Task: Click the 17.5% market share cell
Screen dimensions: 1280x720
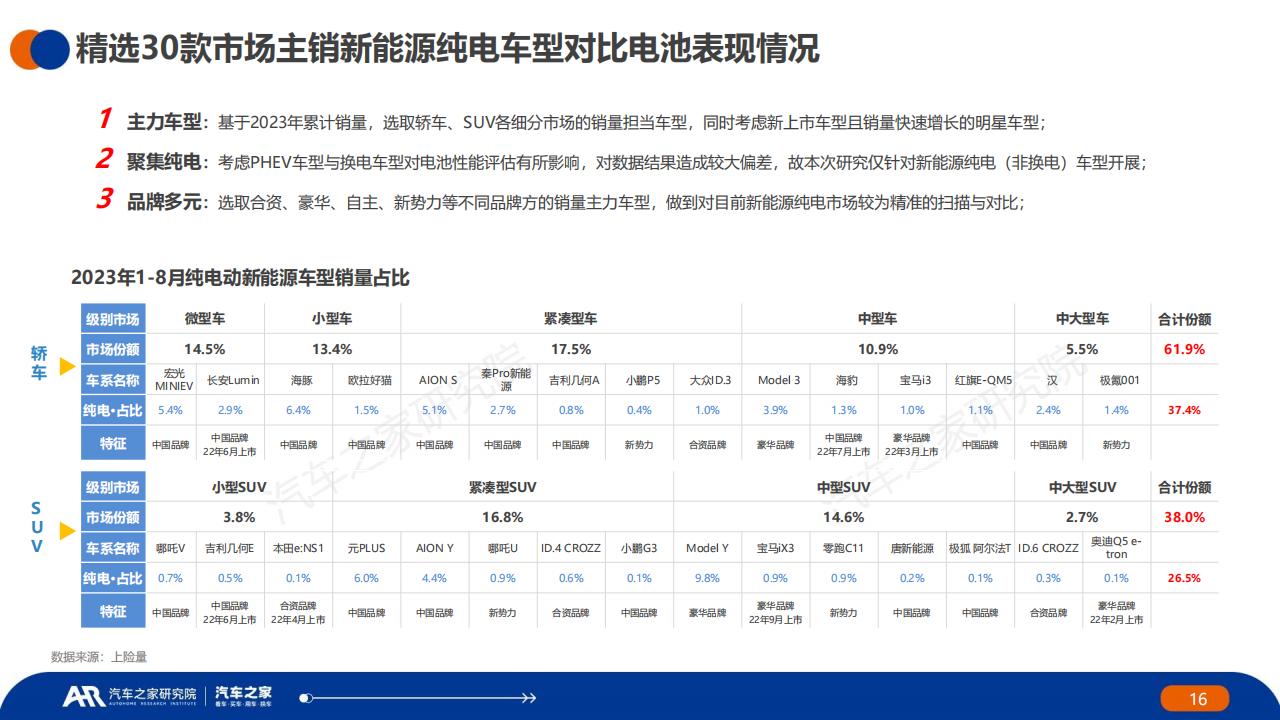Action: [x=571, y=349]
